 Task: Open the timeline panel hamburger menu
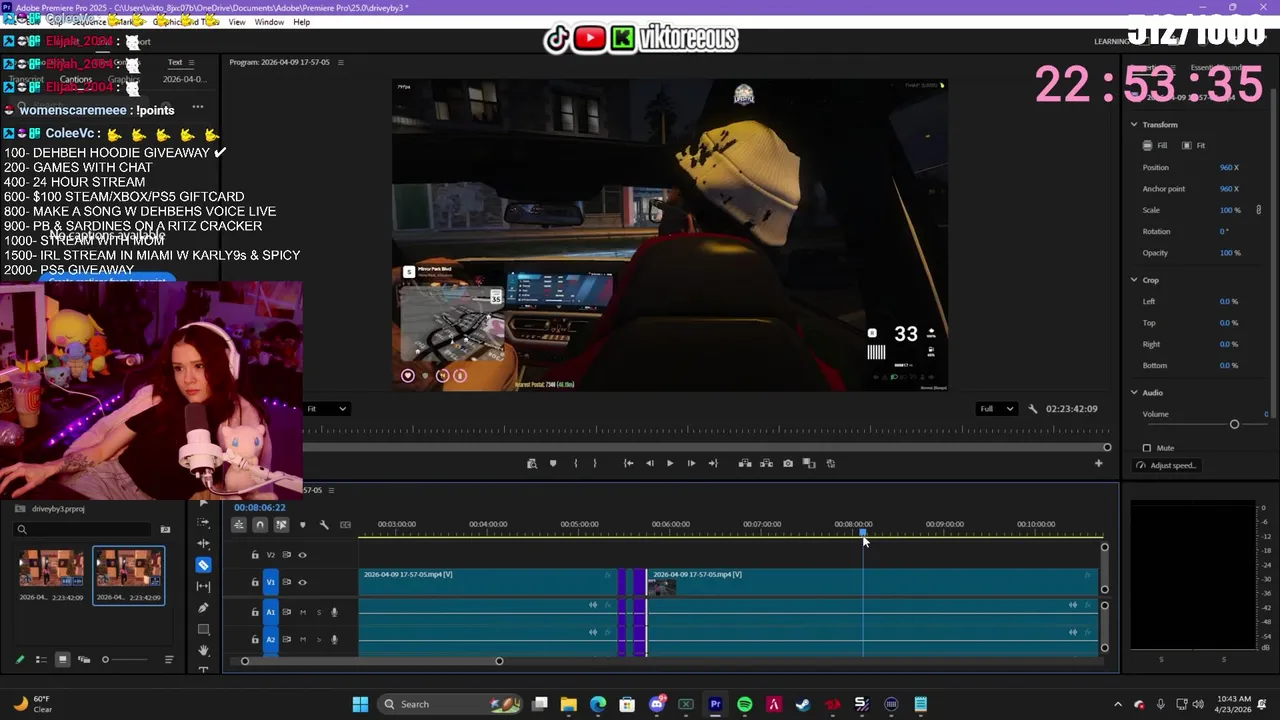(x=331, y=490)
